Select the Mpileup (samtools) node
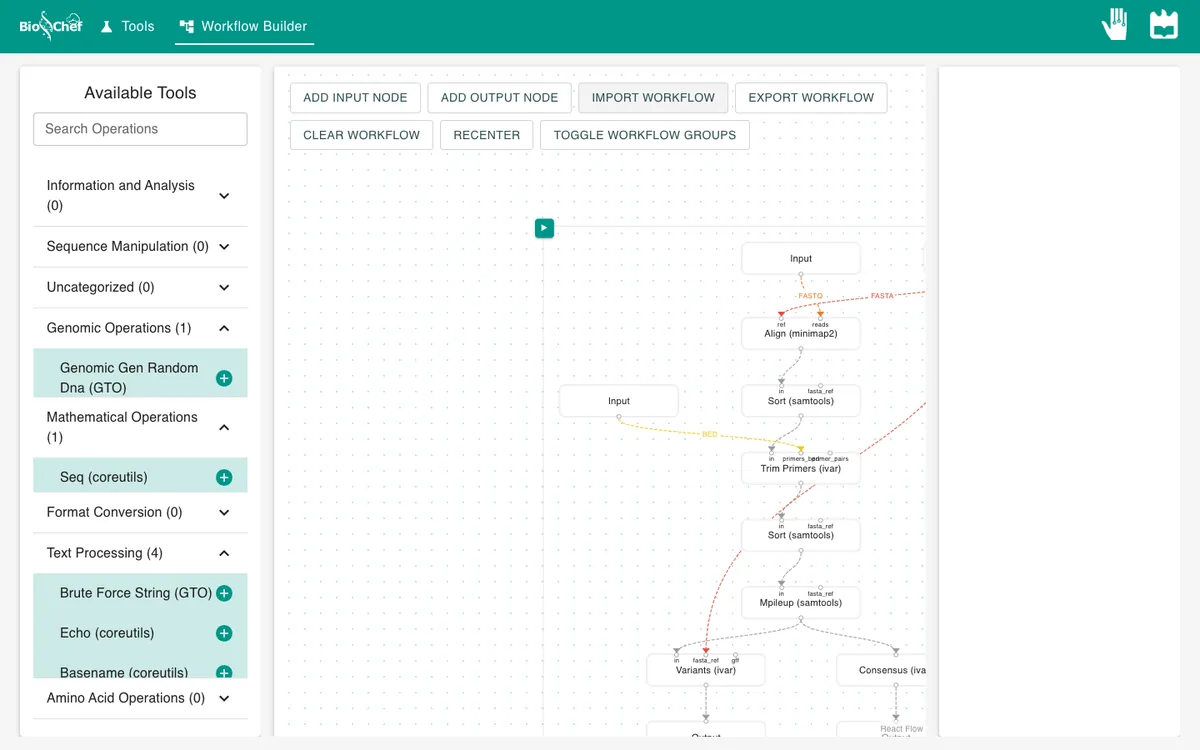This screenshot has width=1200, height=750. [x=801, y=602]
